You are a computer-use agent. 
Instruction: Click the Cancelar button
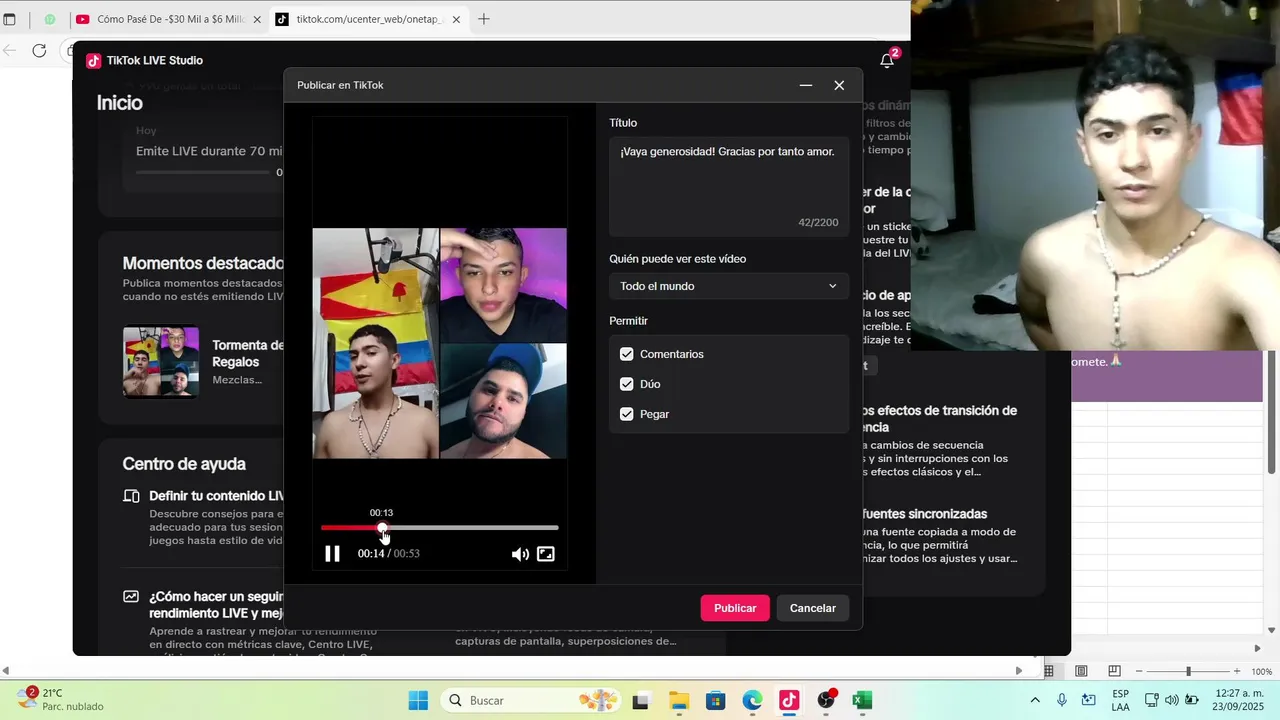point(813,608)
